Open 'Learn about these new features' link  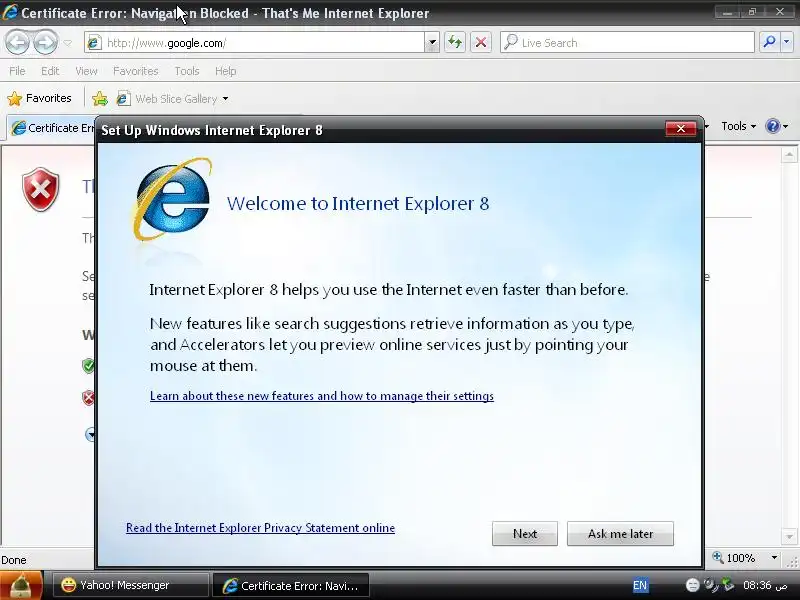[x=321, y=396]
